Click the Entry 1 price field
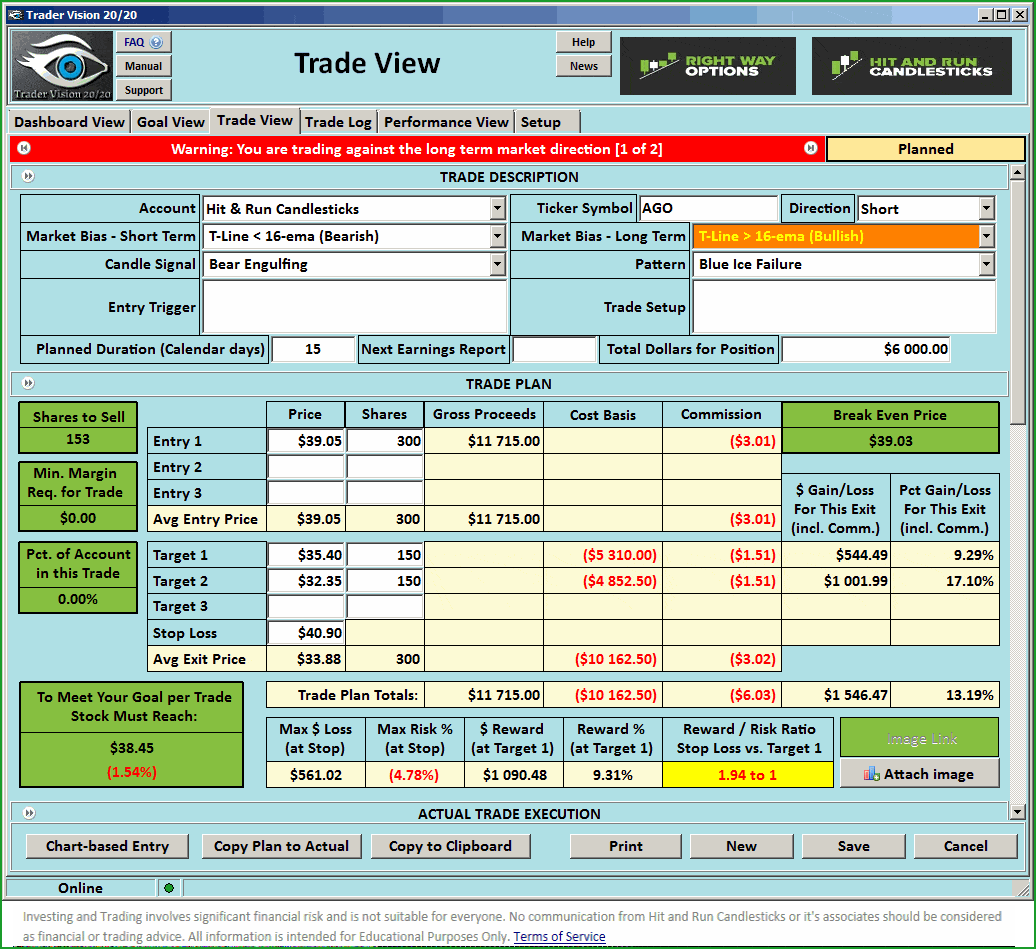This screenshot has height=949, width=1036. [x=306, y=441]
